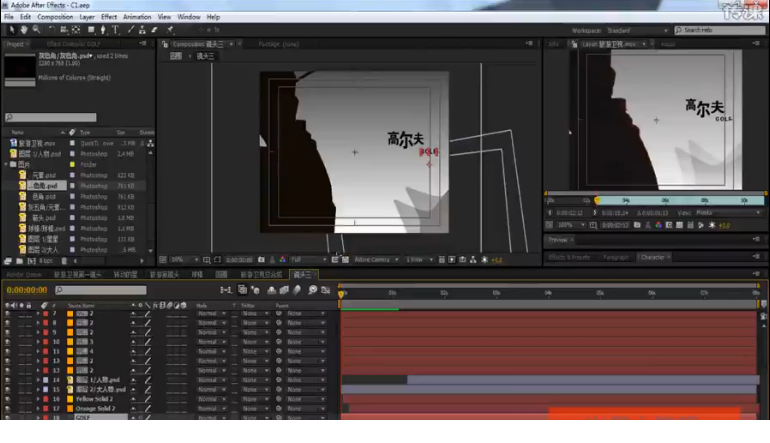Image resolution: width=770 pixels, height=443 pixels.
Task: Hide layer 7 with its eye toggle
Action: pos(7,313)
